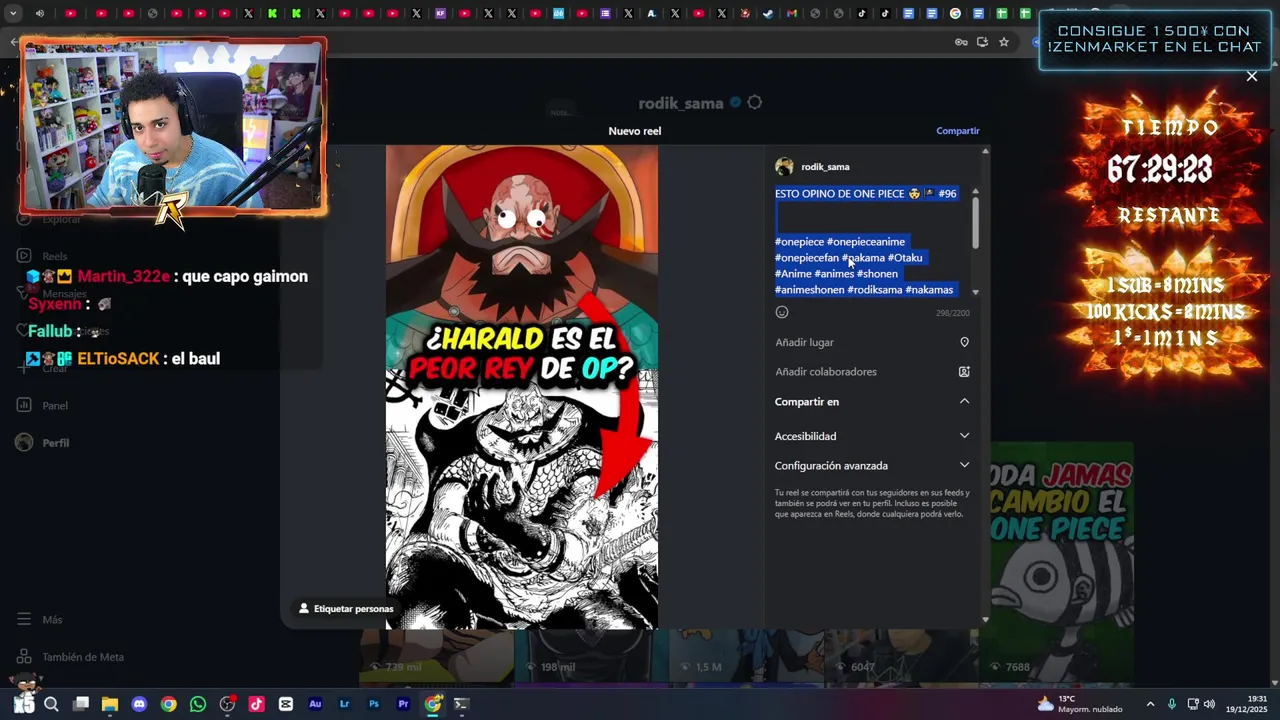
Task: Switch to the Google browser tab
Action: 956,13
